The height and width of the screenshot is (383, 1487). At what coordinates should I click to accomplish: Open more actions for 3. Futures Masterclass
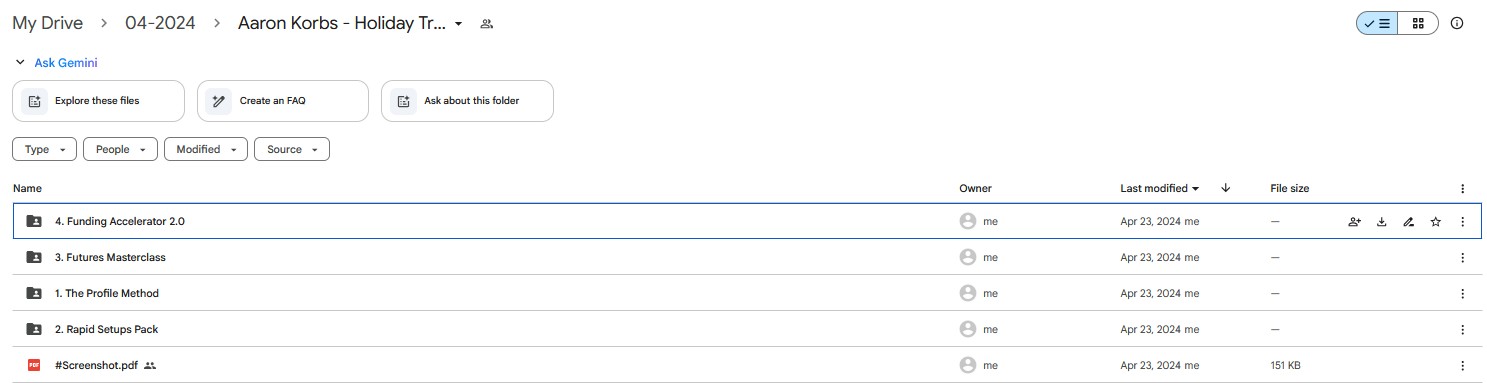pos(1462,258)
